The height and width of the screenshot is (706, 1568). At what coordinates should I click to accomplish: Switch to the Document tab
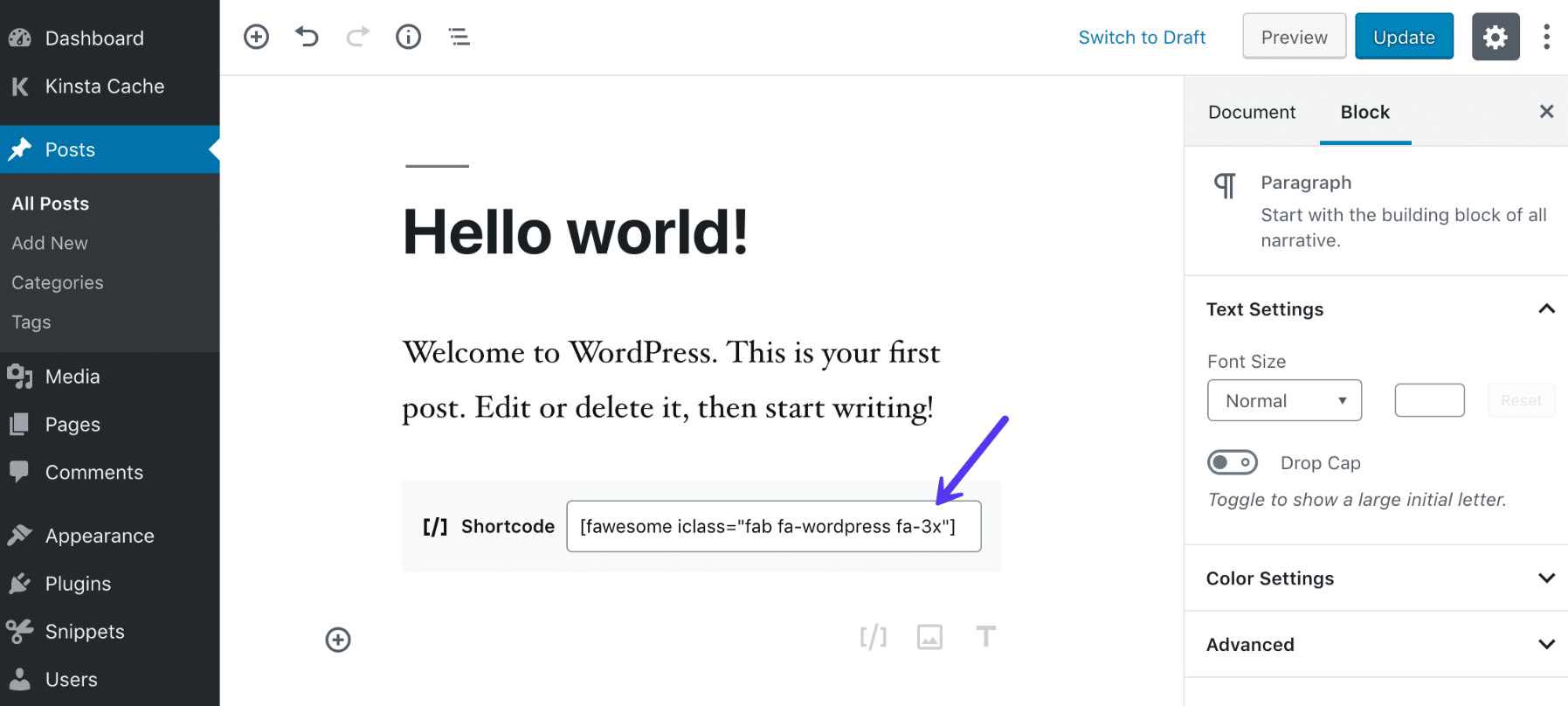(x=1252, y=112)
